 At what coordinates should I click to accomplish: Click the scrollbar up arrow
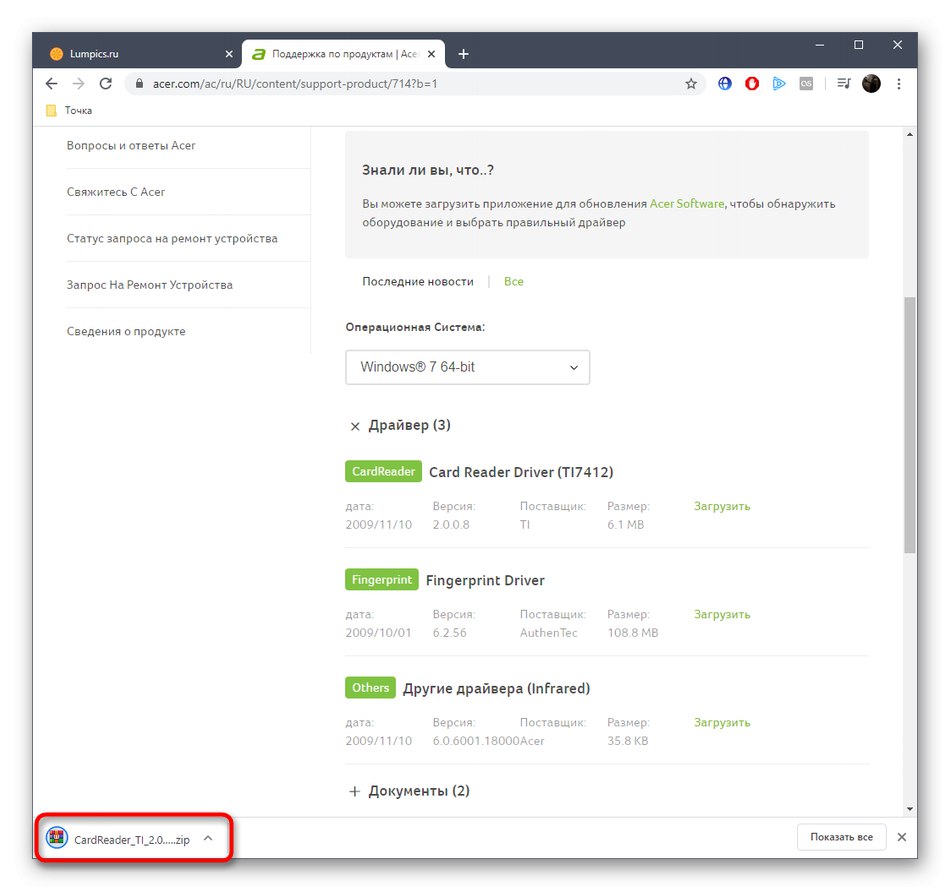click(909, 134)
